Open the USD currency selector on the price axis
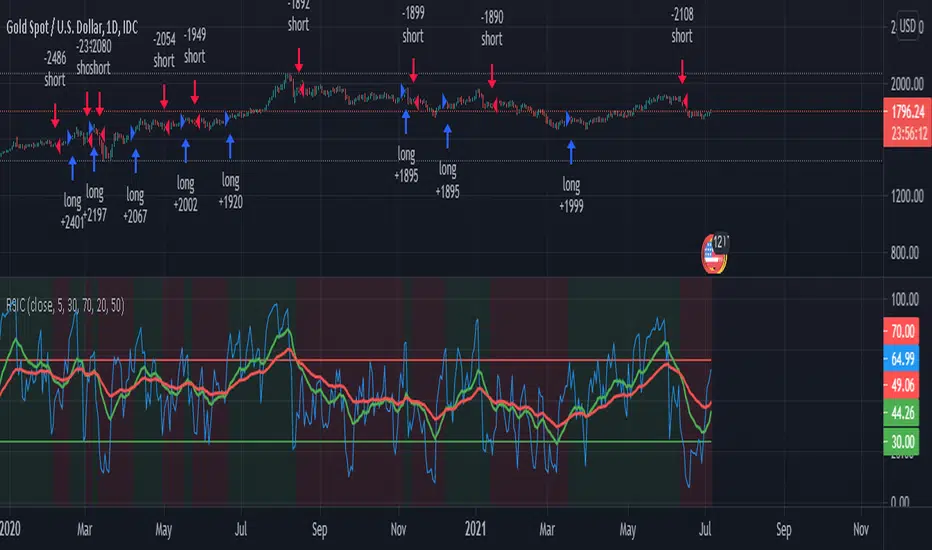This screenshot has height=550, width=932. (x=907, y=26)
